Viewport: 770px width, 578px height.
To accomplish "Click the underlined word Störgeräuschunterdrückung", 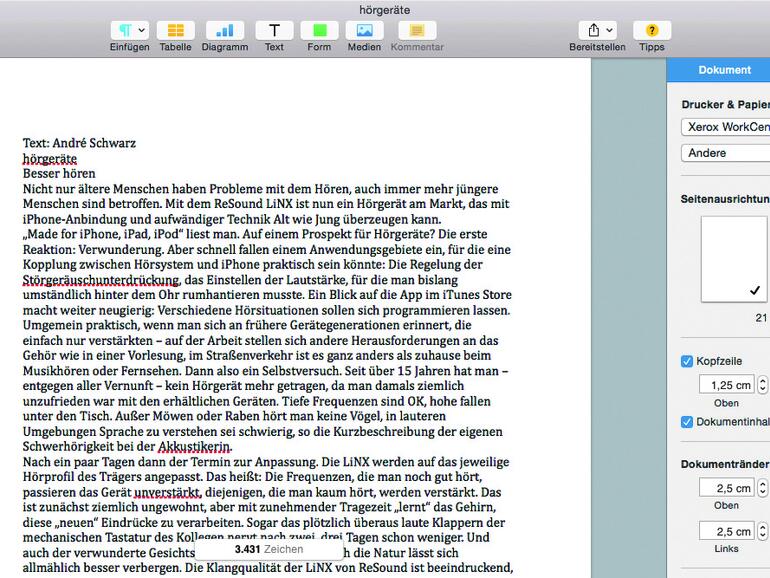I will [x=101, y=280].
